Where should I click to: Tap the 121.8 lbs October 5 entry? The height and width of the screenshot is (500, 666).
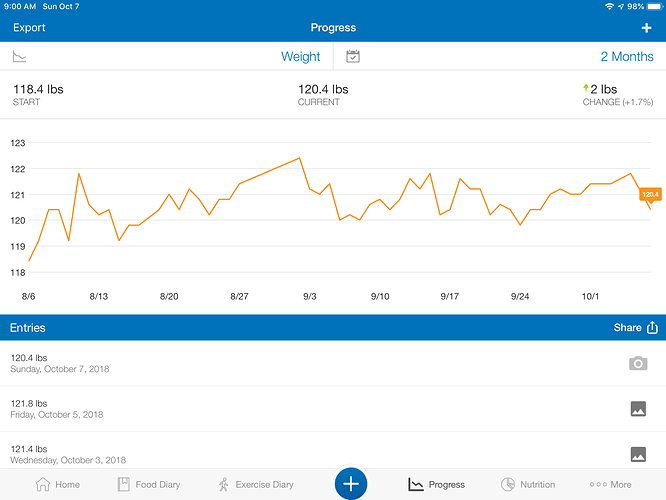(333, 409)
